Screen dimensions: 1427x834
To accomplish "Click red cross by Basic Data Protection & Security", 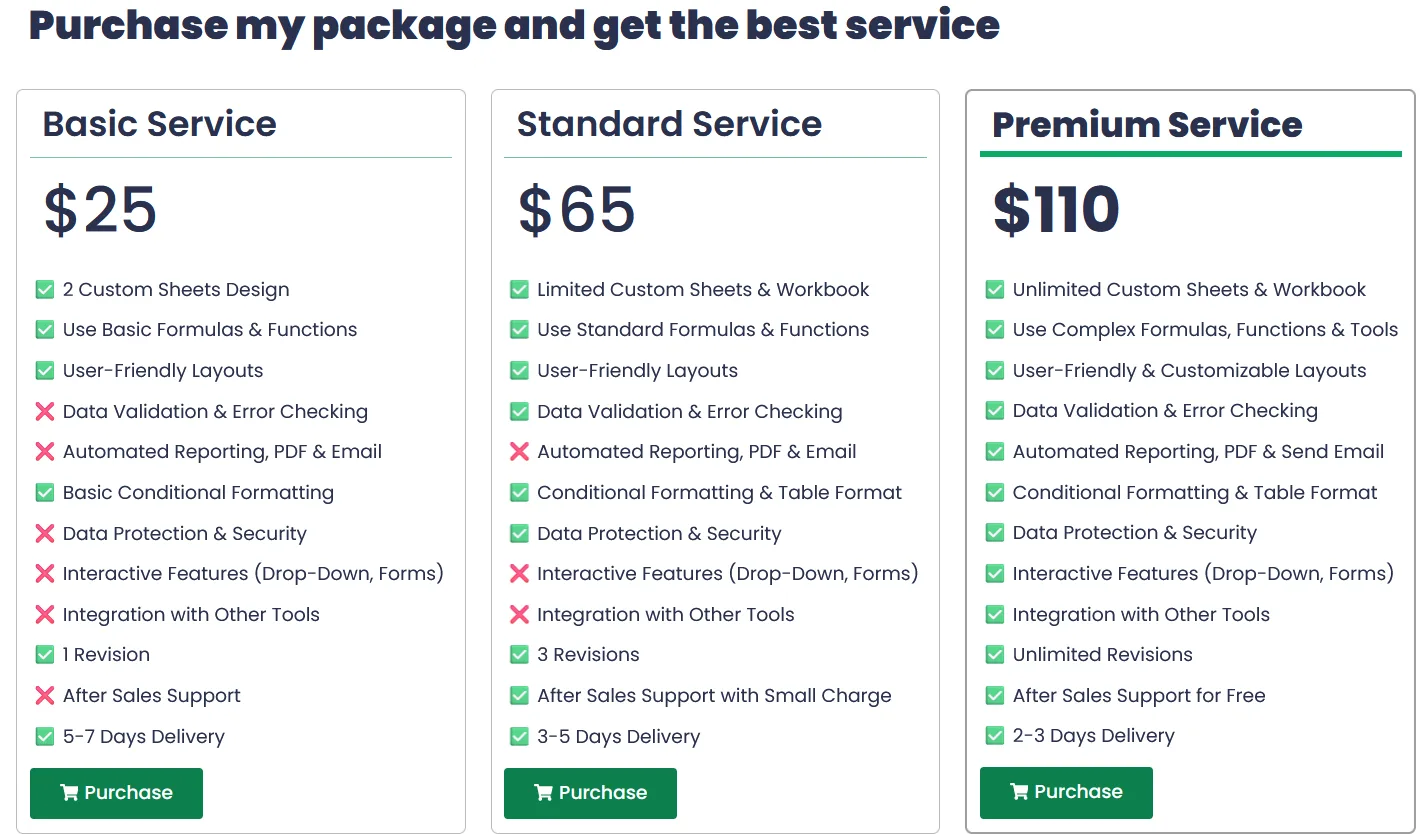I will tap(45, 534).
